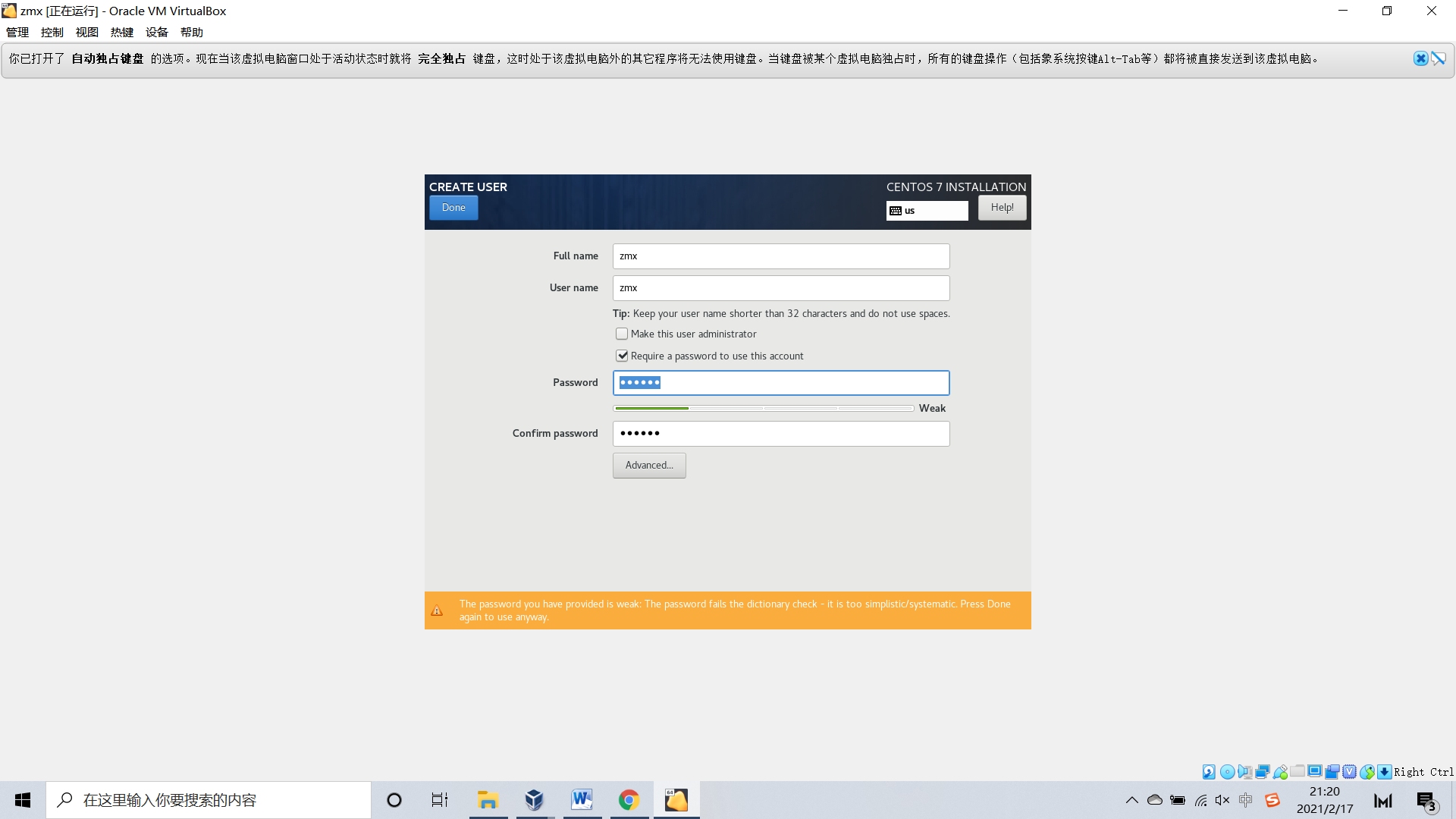The height and width of the screenshot is (819, 1456).
Task: Dismiss the keyboard capture notification
Action: pyautogui.click(x=1420, y=58)
